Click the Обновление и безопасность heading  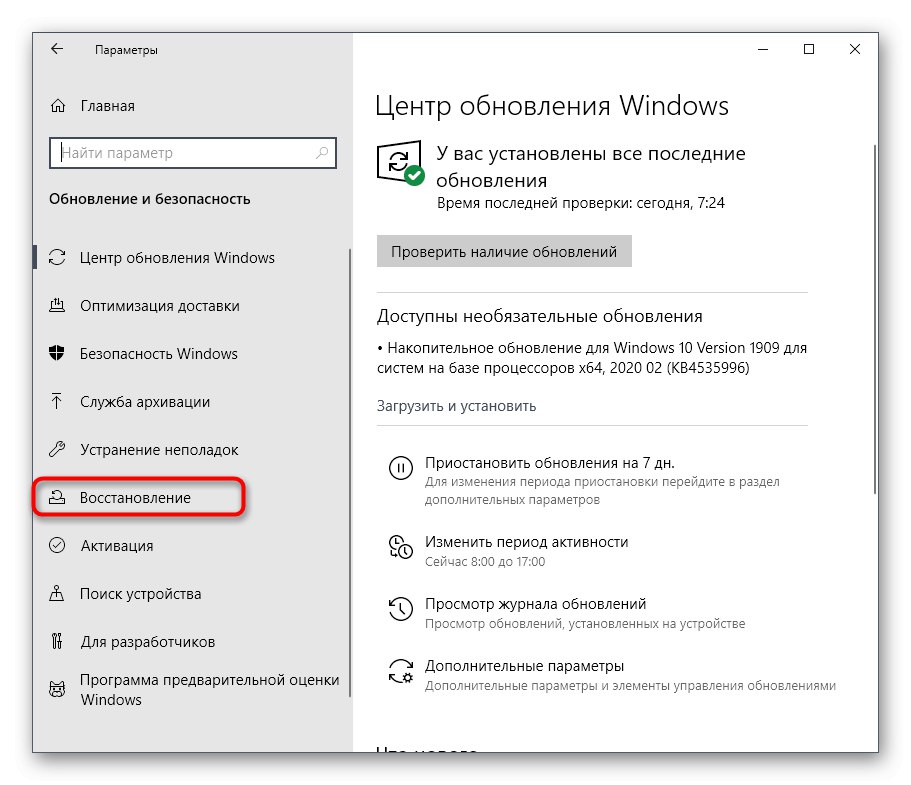[149, 199]
